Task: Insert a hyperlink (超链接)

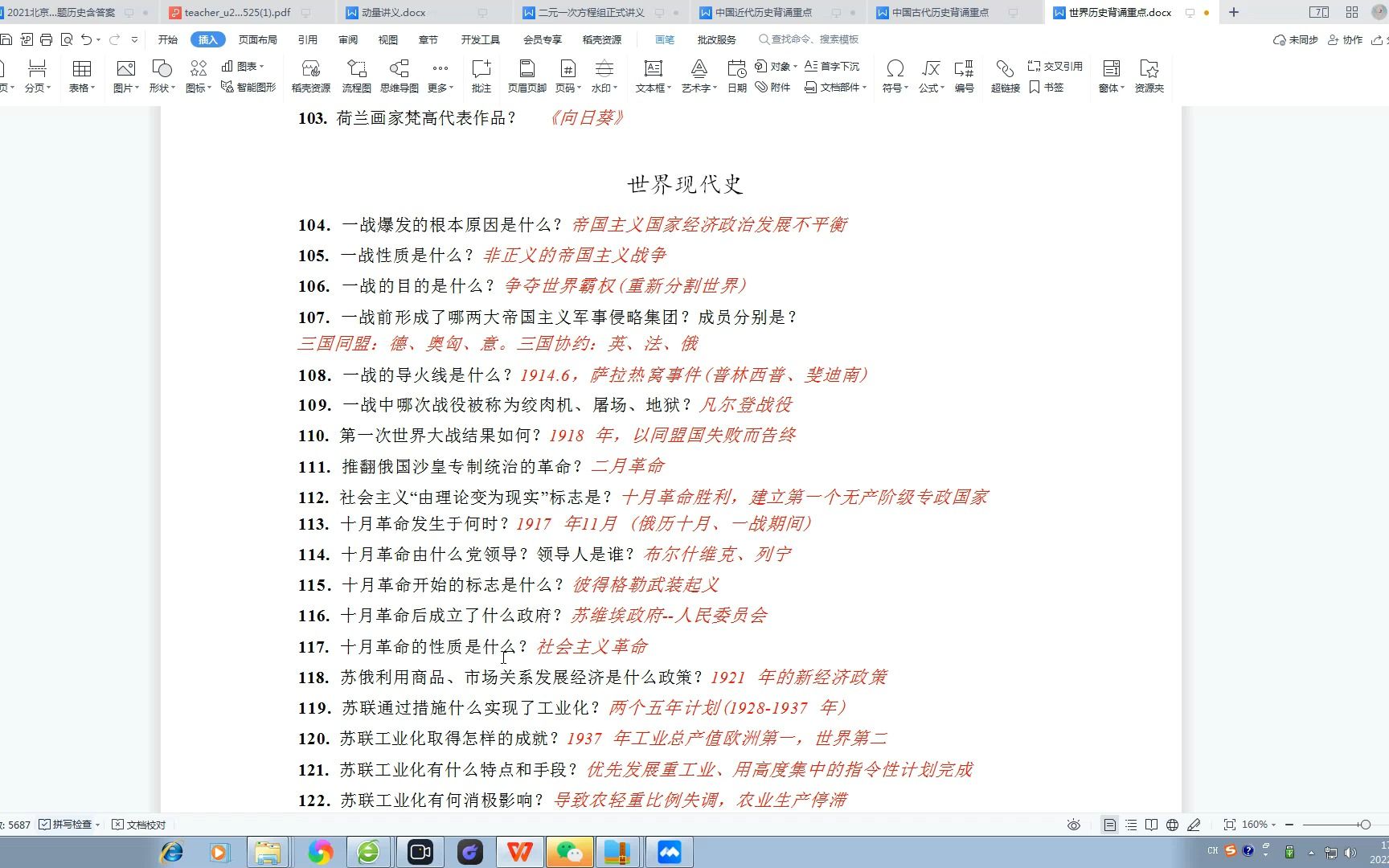Action: pos(1005,76)
